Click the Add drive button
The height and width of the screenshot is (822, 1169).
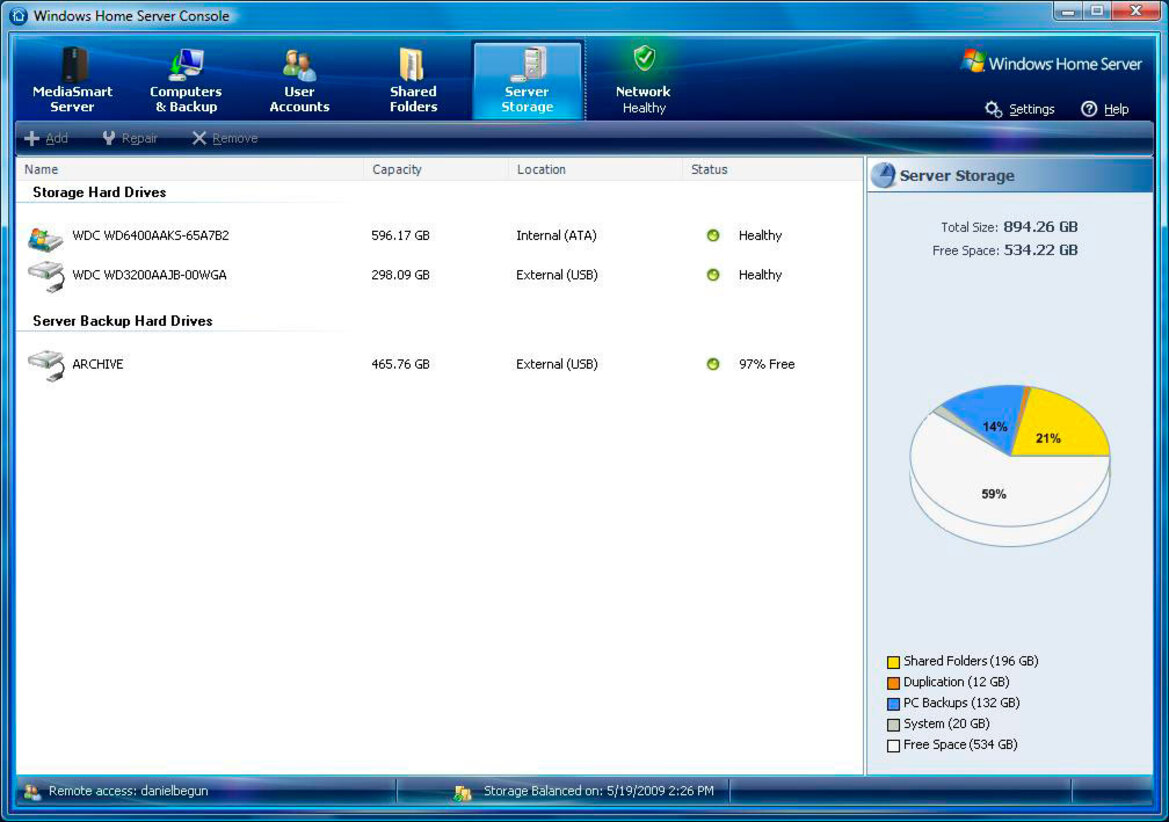tap(46, 138)
